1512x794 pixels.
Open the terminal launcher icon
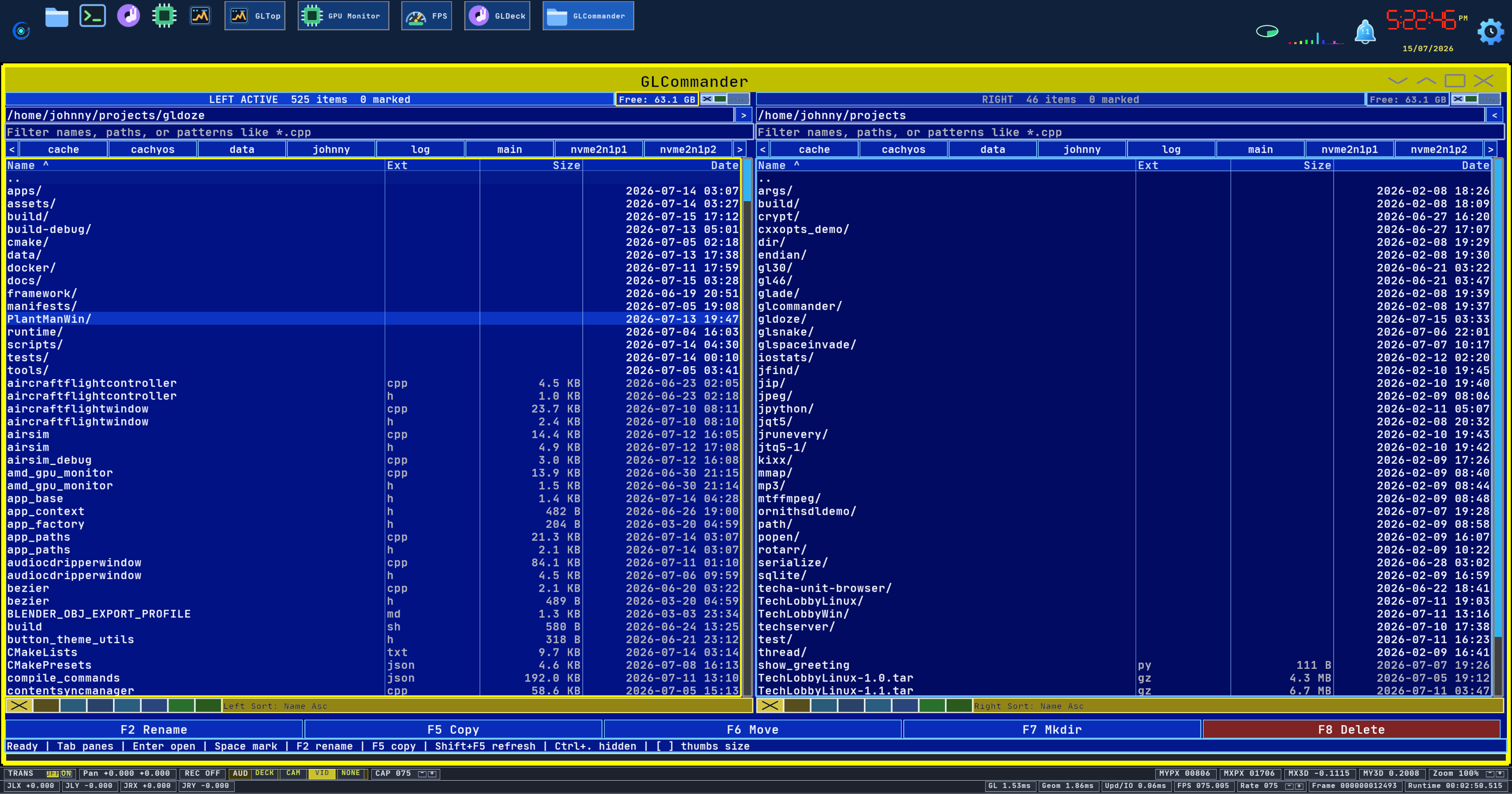coord(92,16)
